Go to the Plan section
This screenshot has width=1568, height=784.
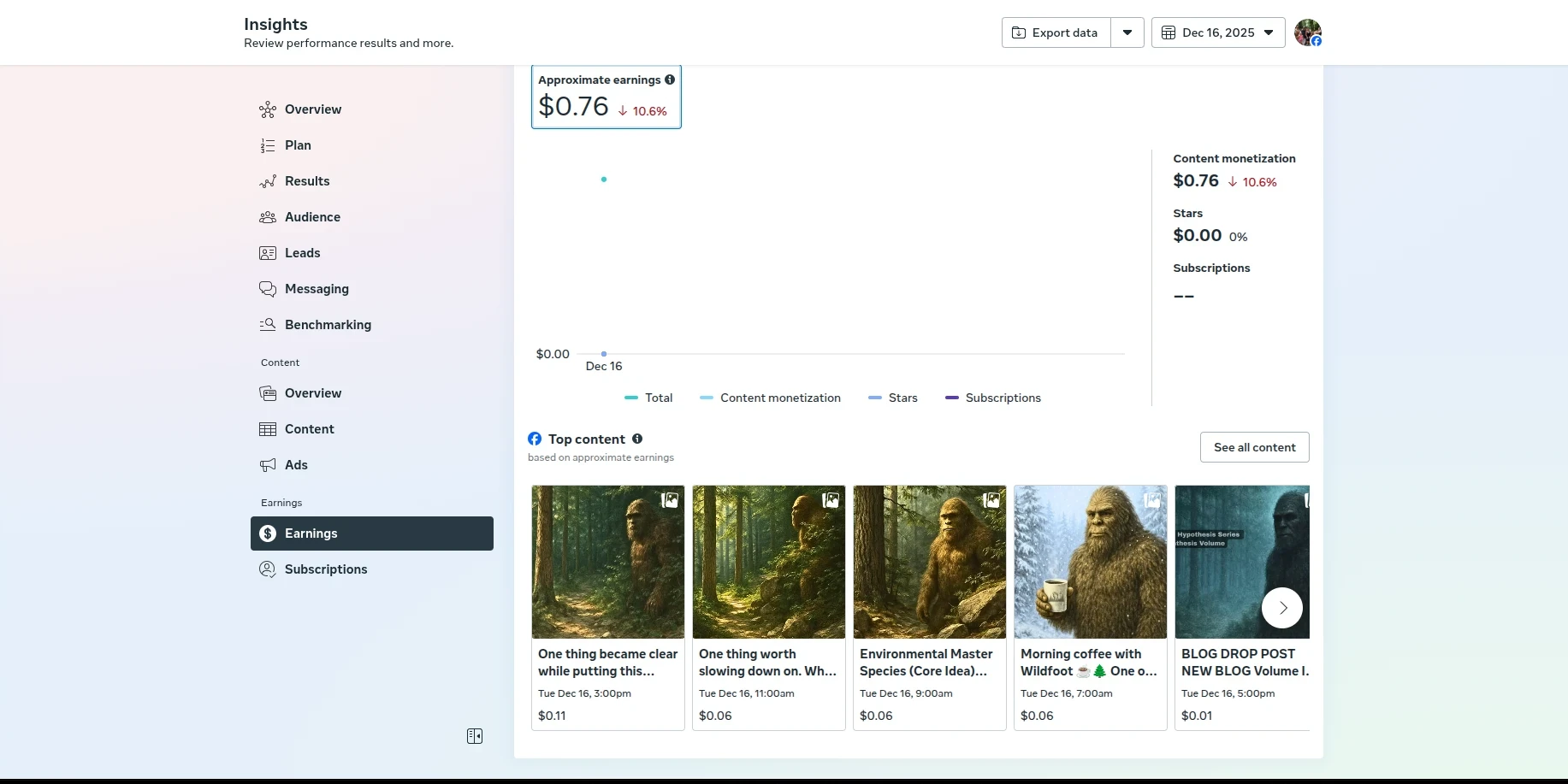[x=298, y=145]
